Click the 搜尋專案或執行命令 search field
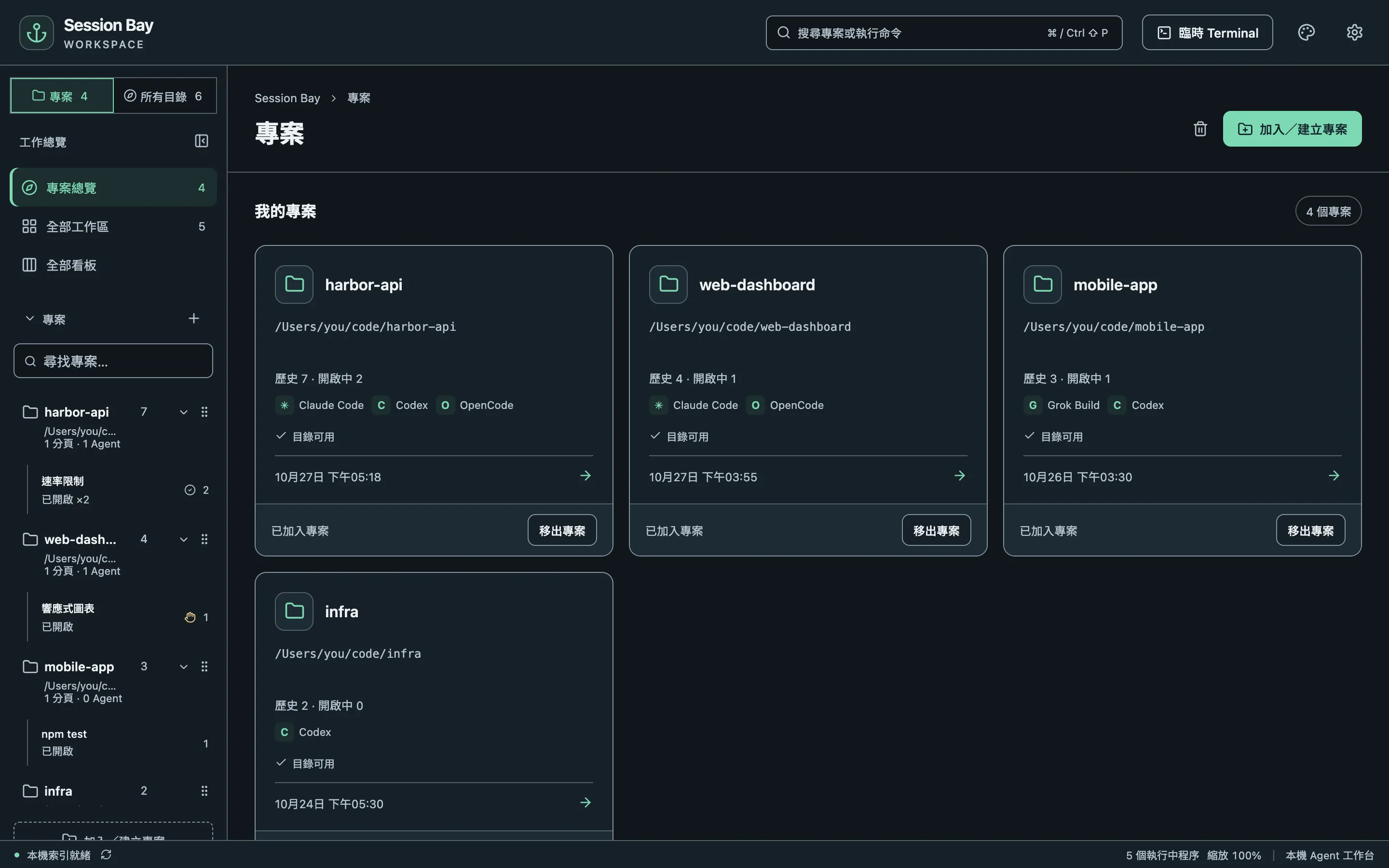The height and width of the screenshot is (868, 1389). point(943,33)
